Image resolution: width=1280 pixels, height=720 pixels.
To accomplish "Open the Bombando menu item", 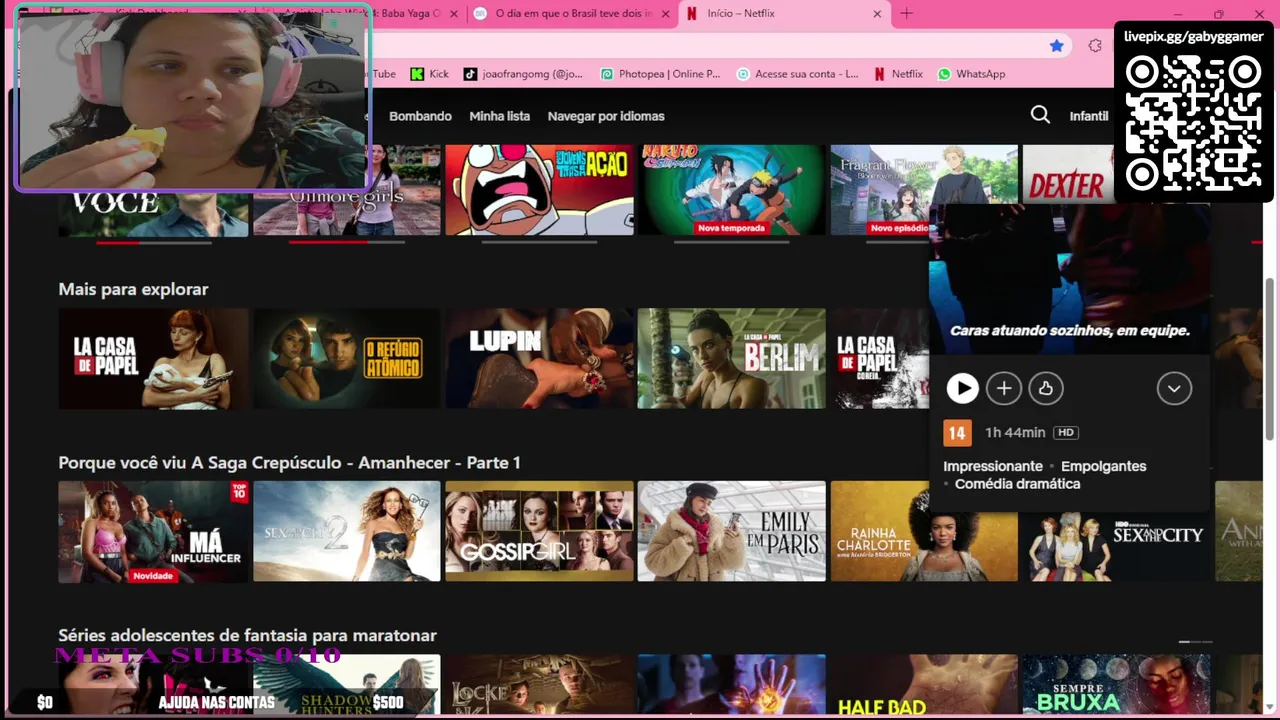I will click(420, 116).
